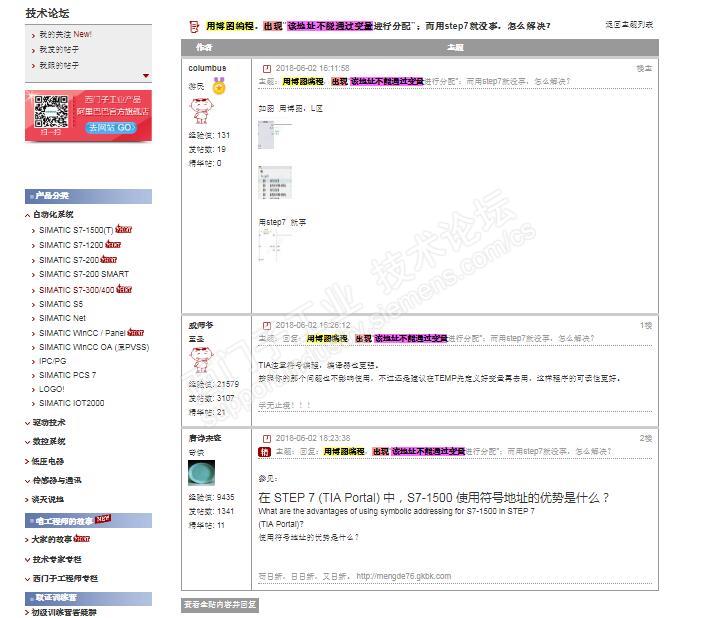The height and width of the screenshot is (618, 717).
Task: Click the columbus username
Action: click(207, 68)
